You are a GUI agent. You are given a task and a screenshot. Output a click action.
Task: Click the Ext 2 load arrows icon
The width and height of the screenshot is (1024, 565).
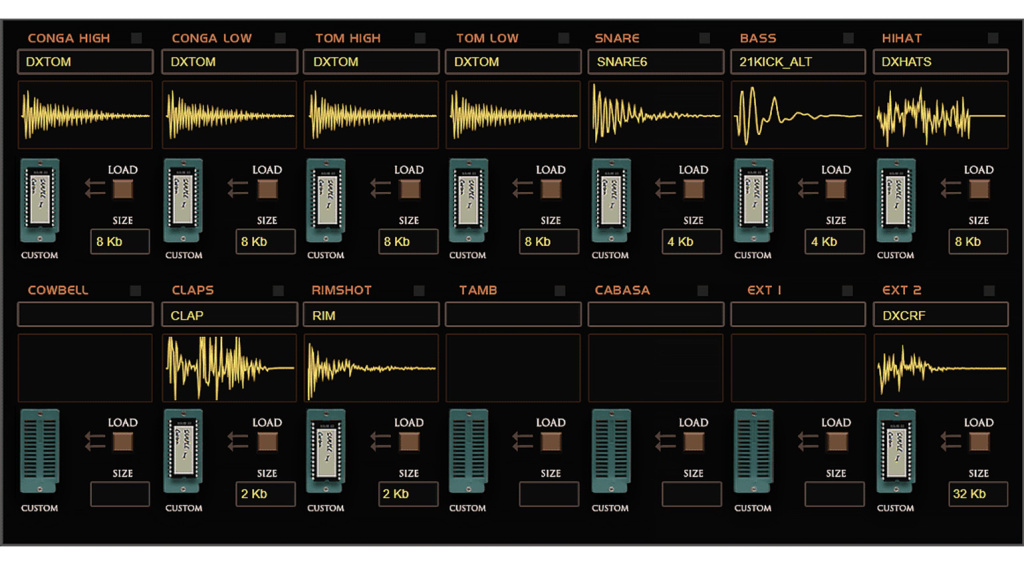tap(952, 442)
